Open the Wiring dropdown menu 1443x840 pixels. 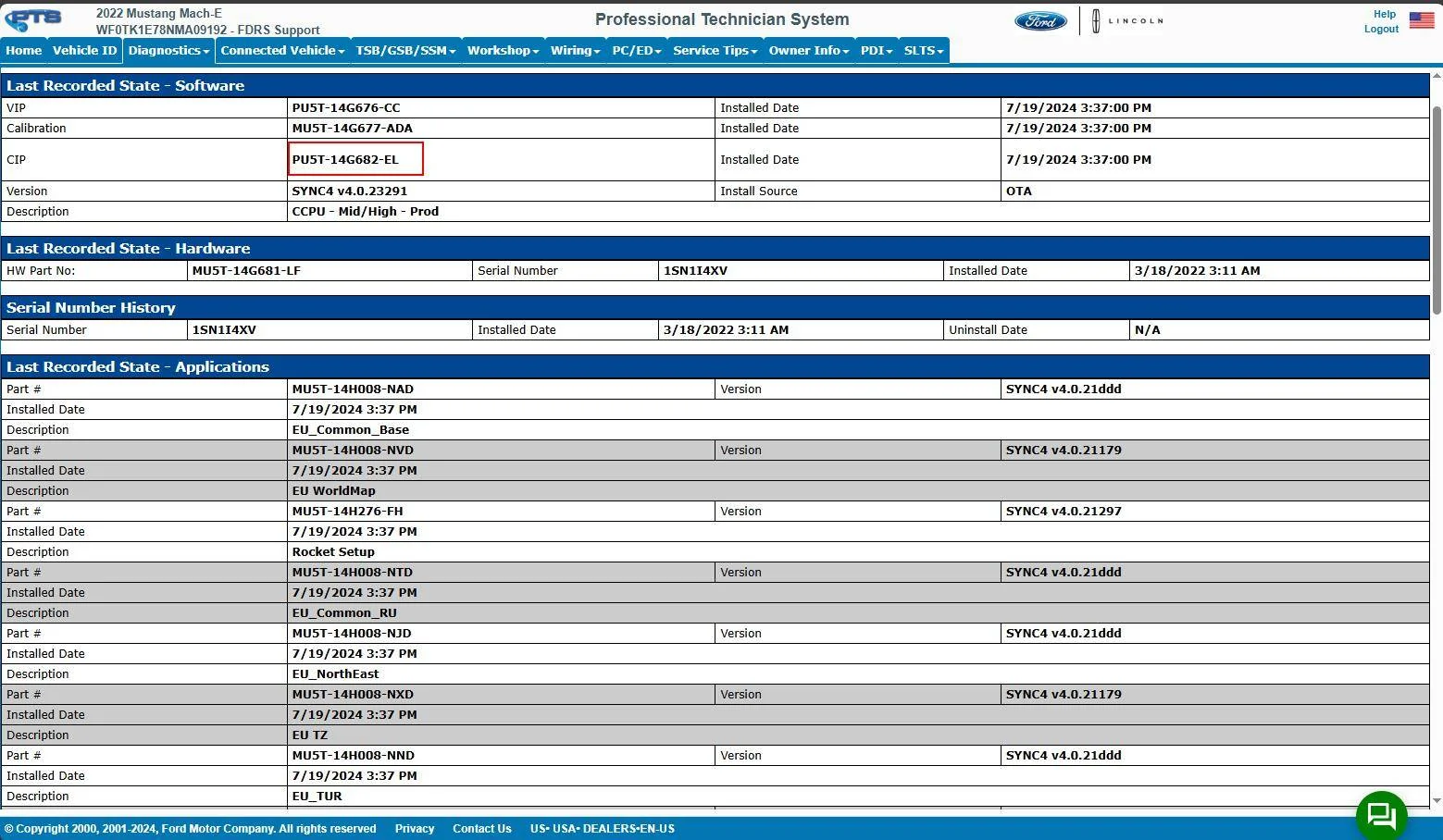click(575, 50)
